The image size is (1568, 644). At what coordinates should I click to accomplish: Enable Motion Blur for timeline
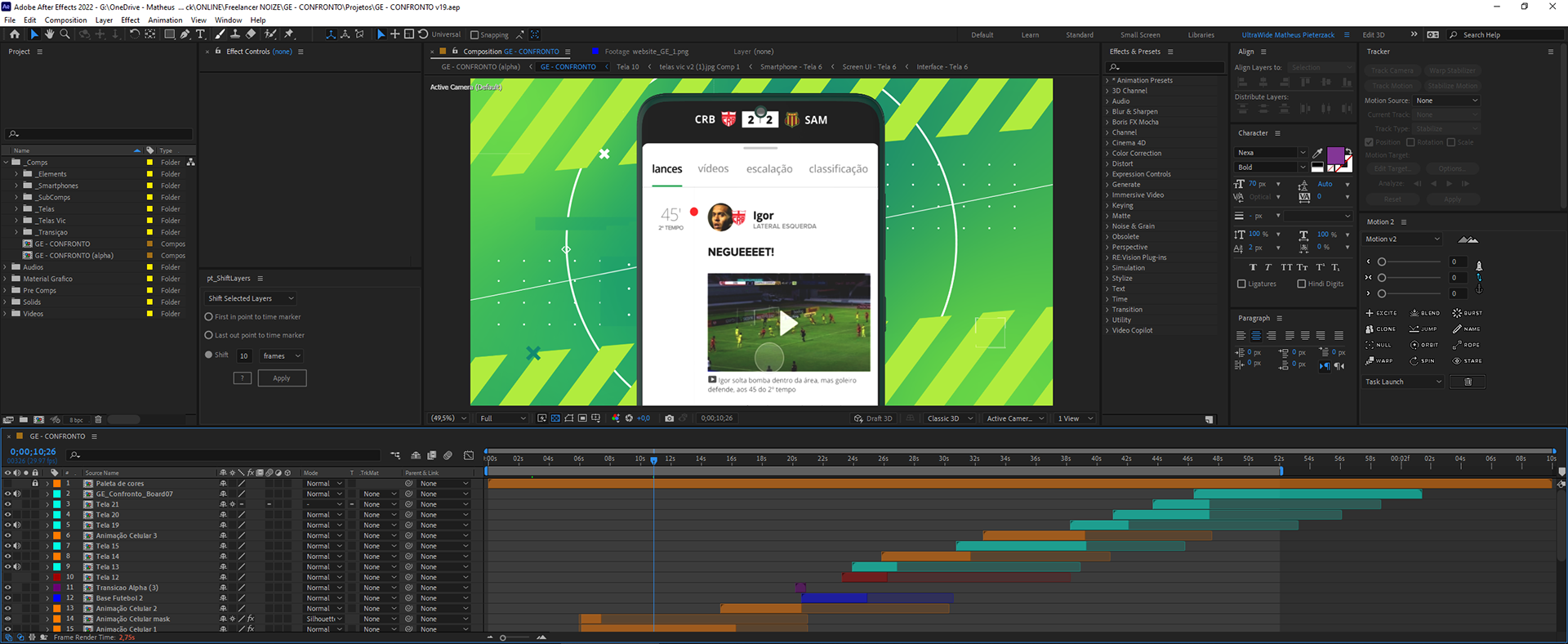(x=448, y=455)
